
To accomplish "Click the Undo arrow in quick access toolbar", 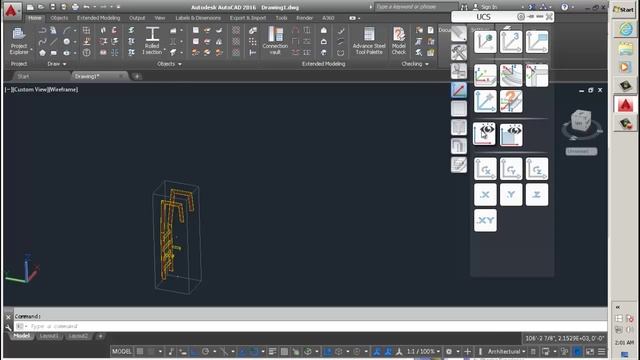I will click(87, 7).
